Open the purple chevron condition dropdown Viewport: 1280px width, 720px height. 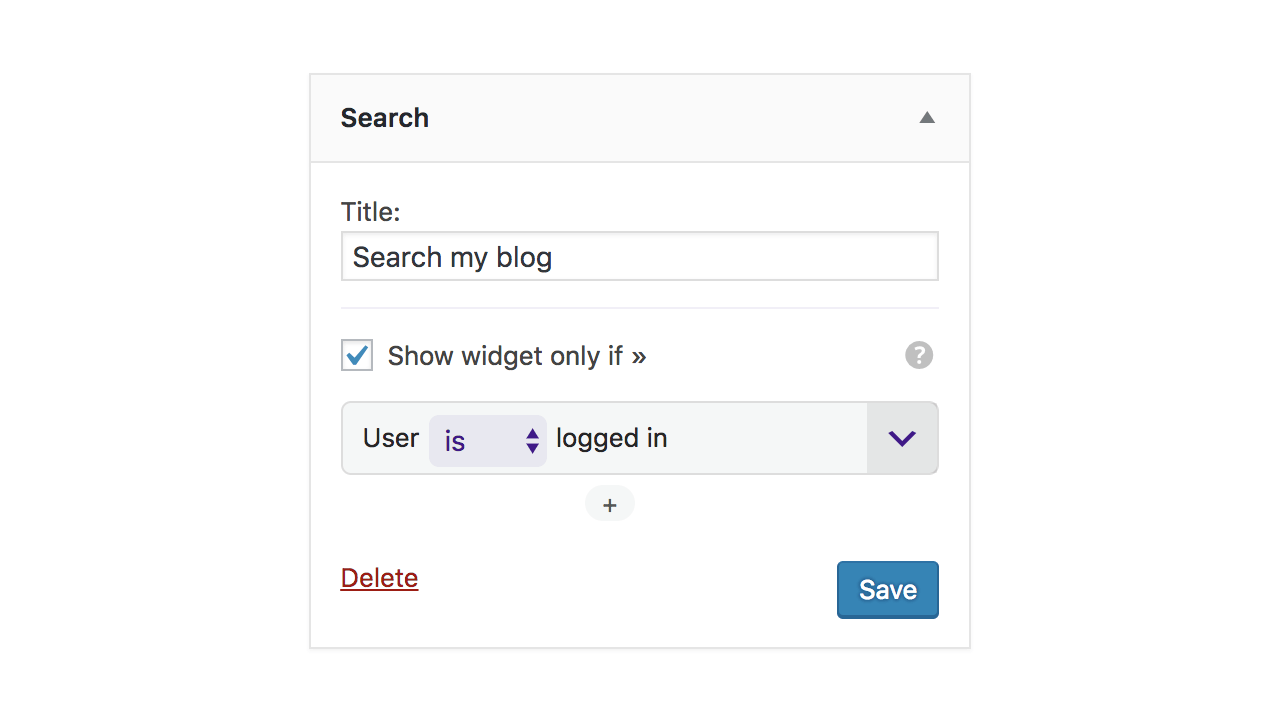pos(902,438)
